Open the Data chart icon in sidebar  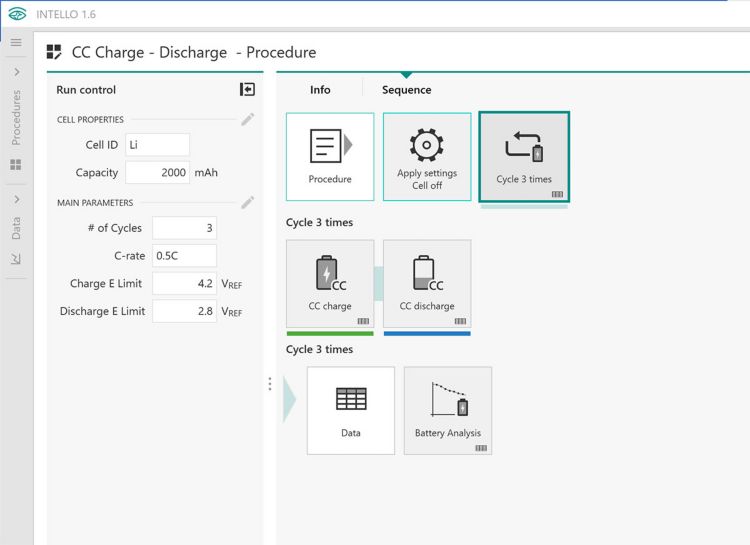point(16,259)
